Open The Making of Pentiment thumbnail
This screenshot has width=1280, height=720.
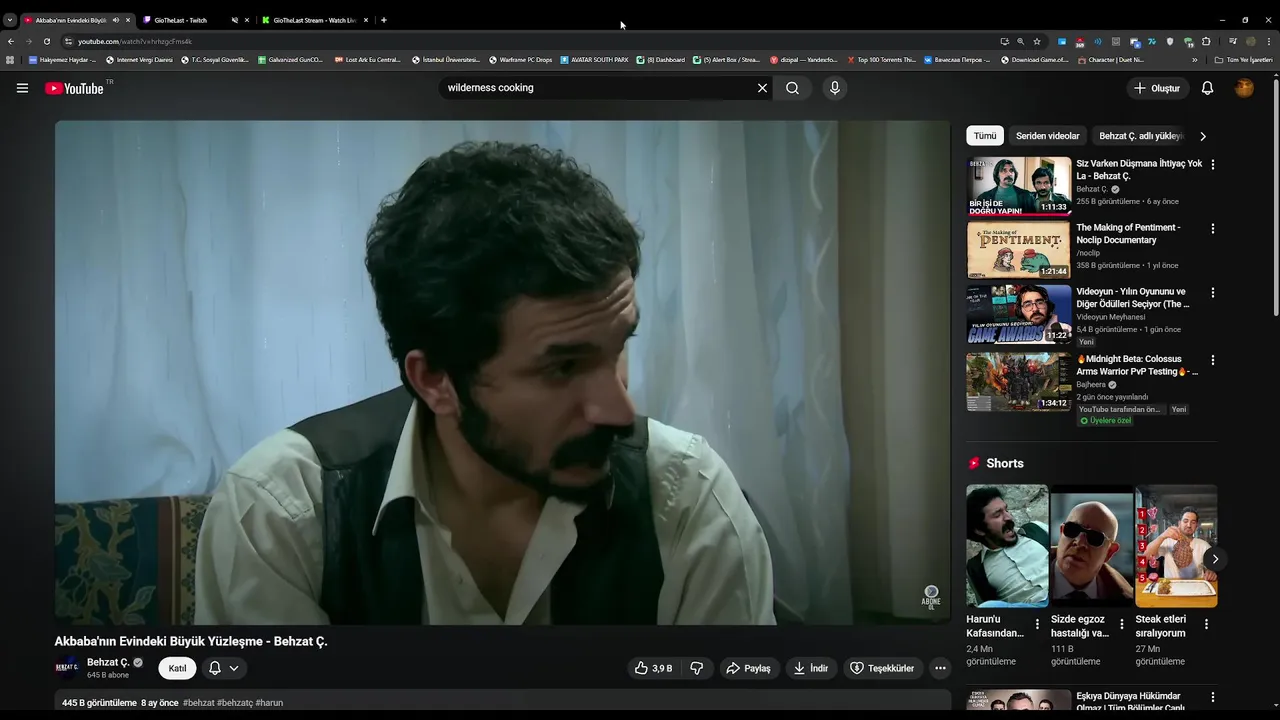(x=1019, y=250)
